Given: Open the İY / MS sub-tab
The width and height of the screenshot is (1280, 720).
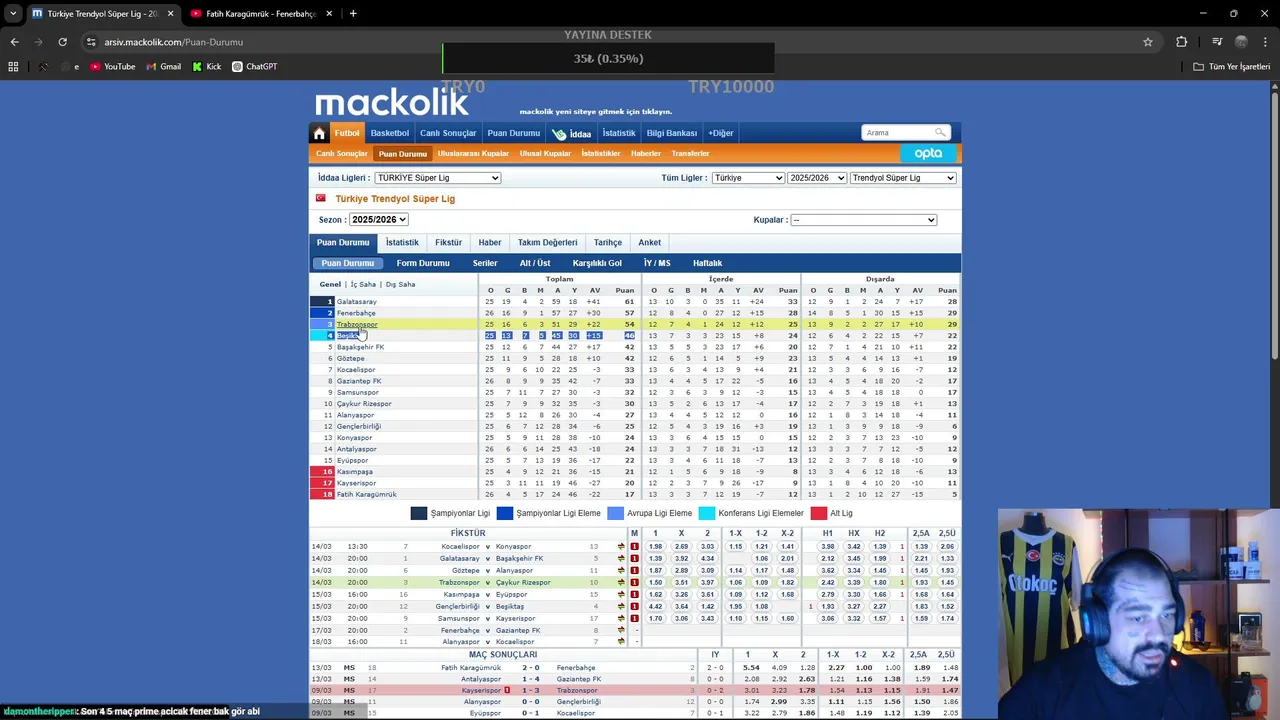Looking at the screenshot, I should 657,263.
